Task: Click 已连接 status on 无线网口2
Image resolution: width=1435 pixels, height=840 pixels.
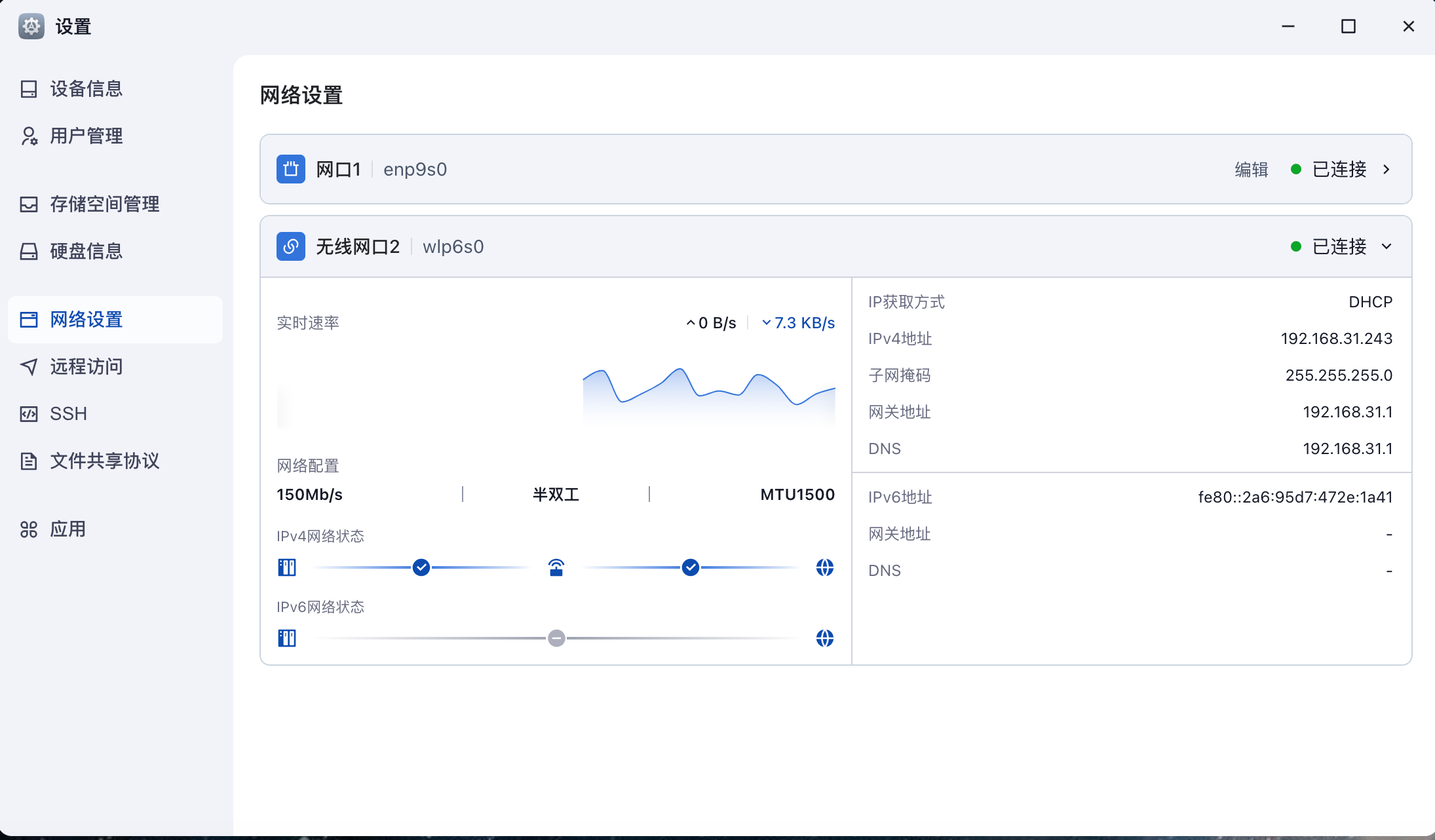Action: [x=1339, y=247]
